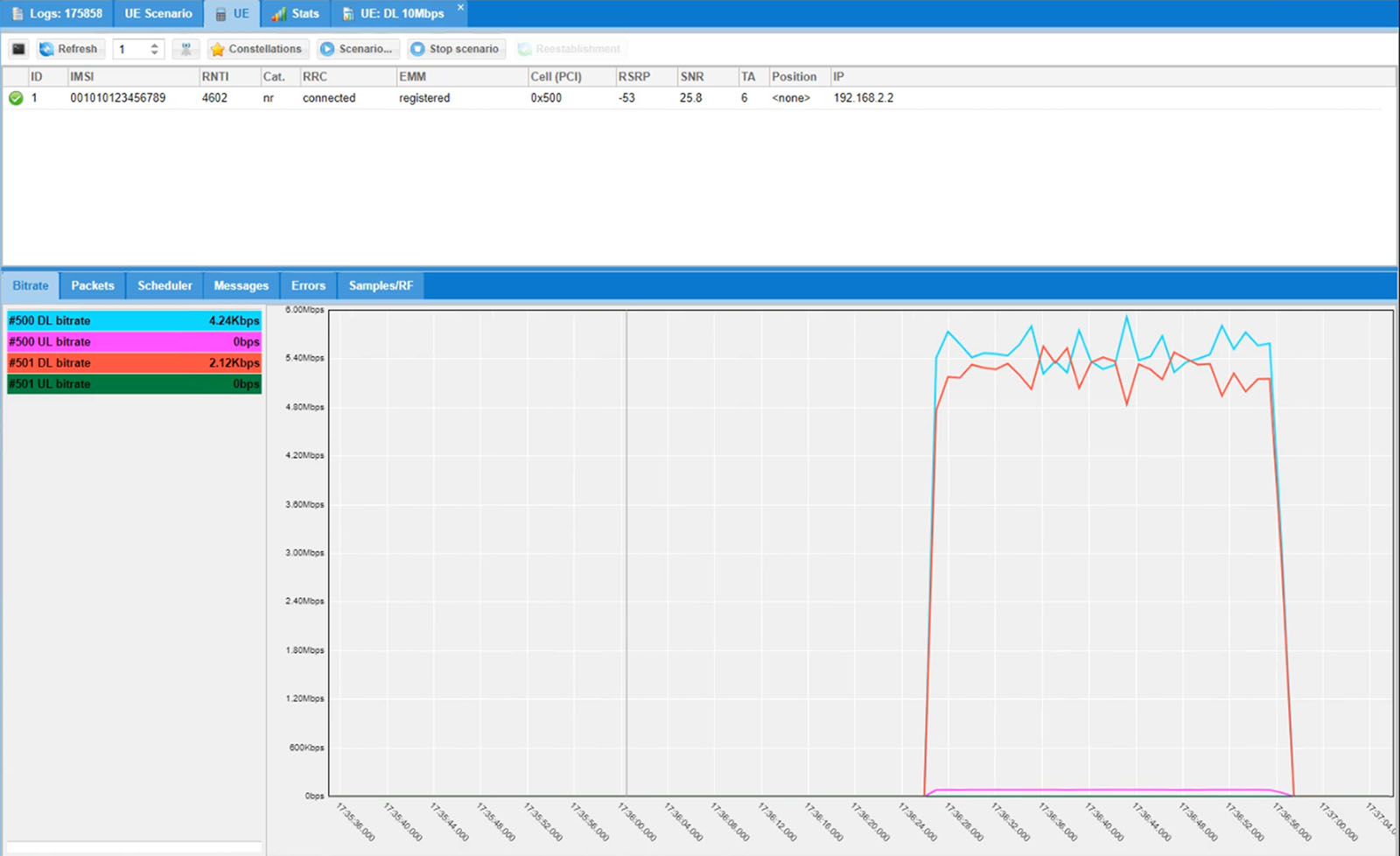Open the Constellations view
1400x856 pixels.
coord(257,49)
